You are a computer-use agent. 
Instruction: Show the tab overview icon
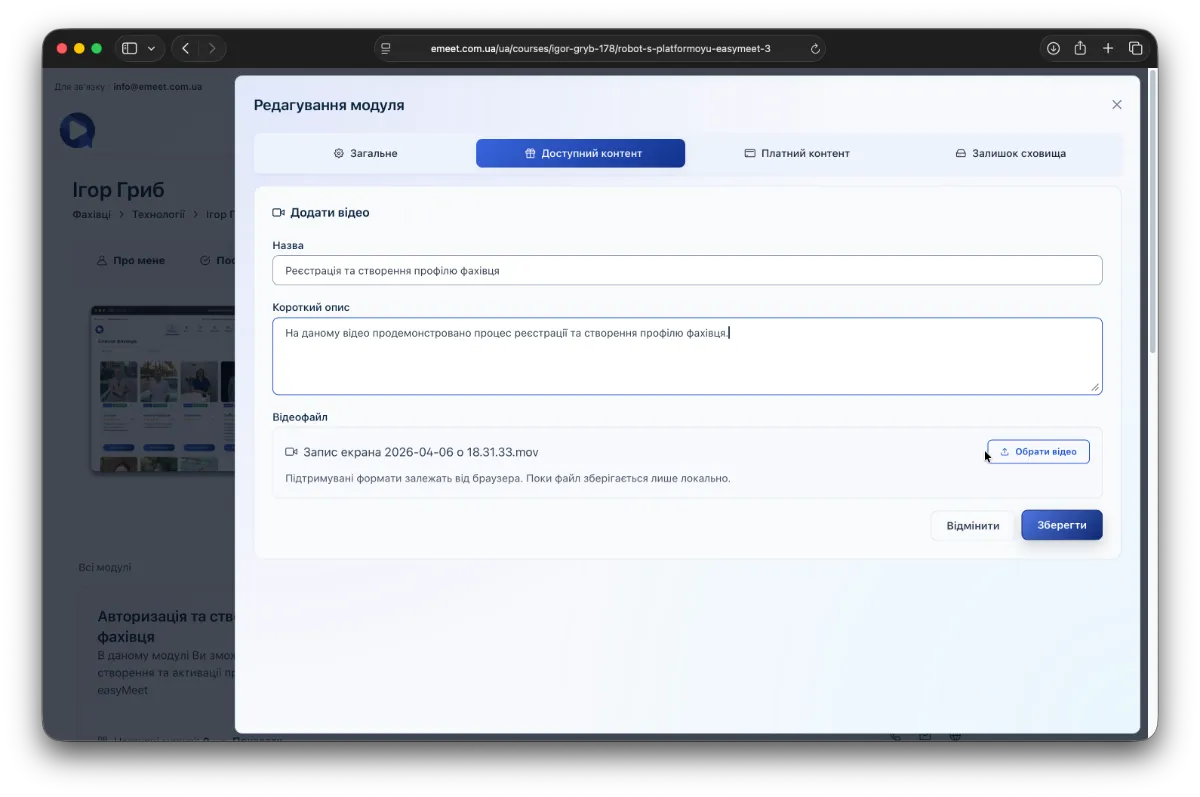[x=1136, y=48]
